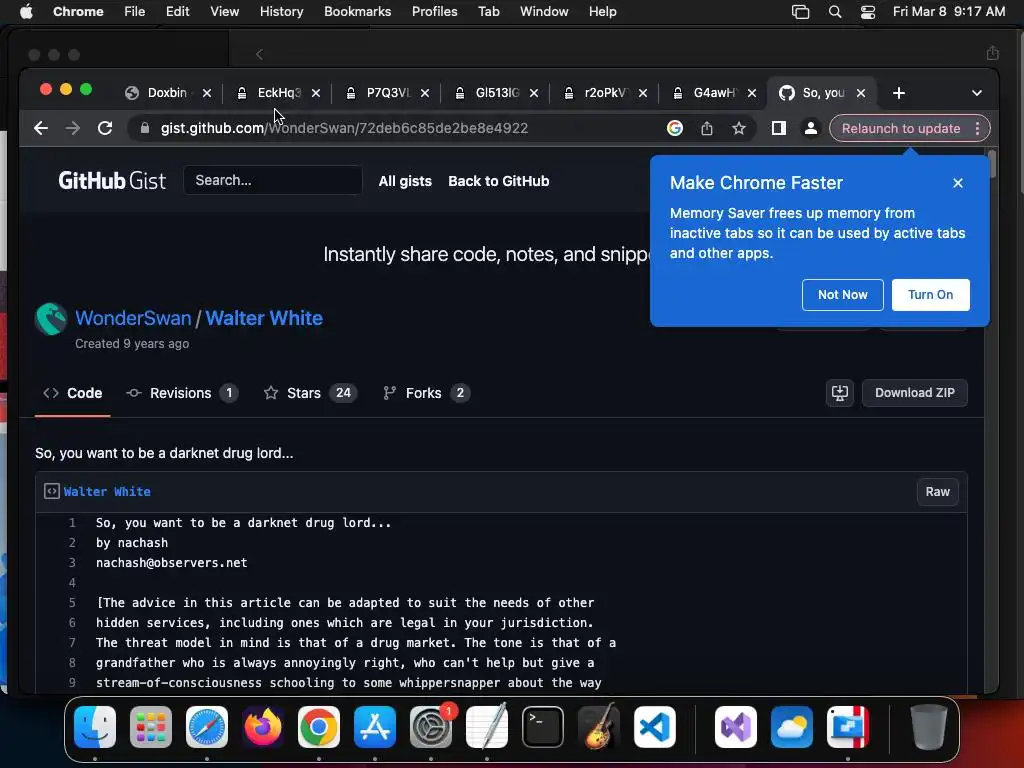The width and height of the screenshot is (1024, 768).
Task: Open the Chrome profile avatar
Action: coord(810,128)
